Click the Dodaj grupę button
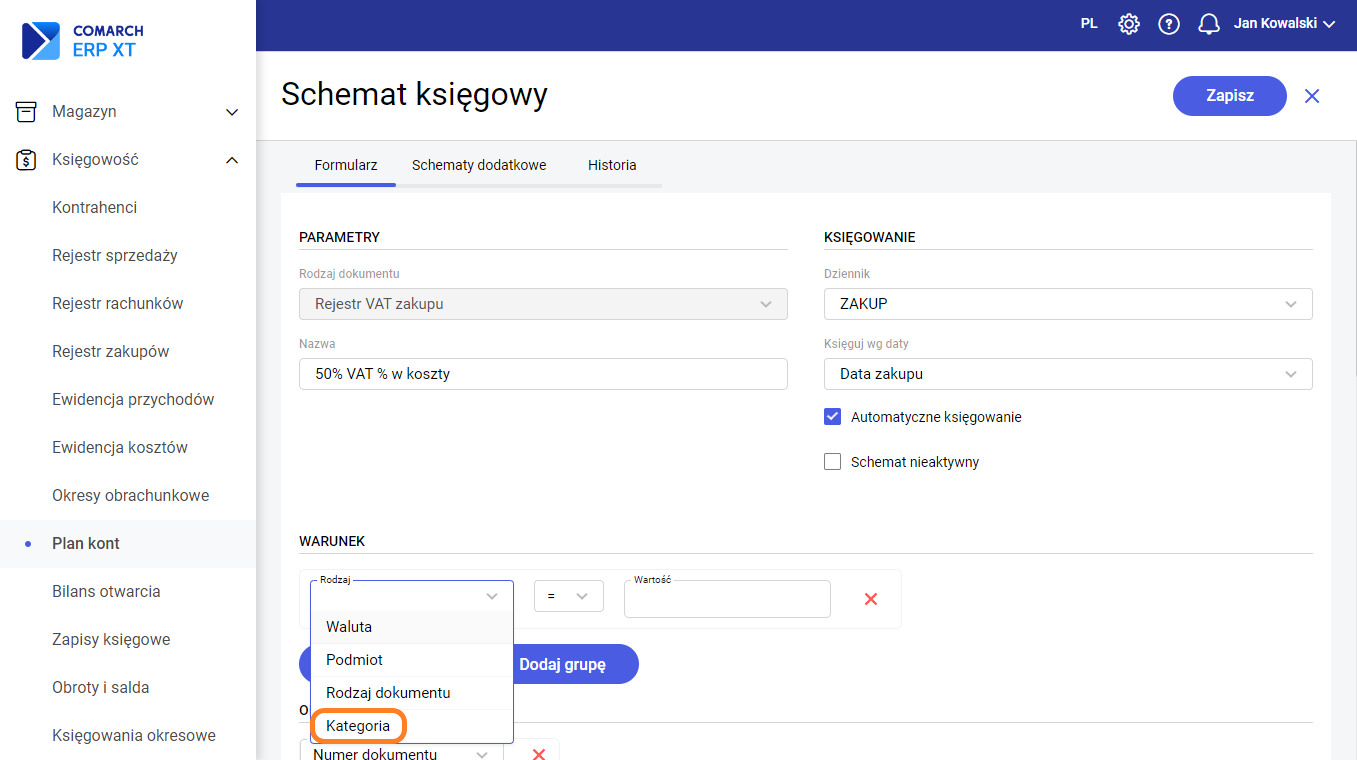 click(563, 665)
